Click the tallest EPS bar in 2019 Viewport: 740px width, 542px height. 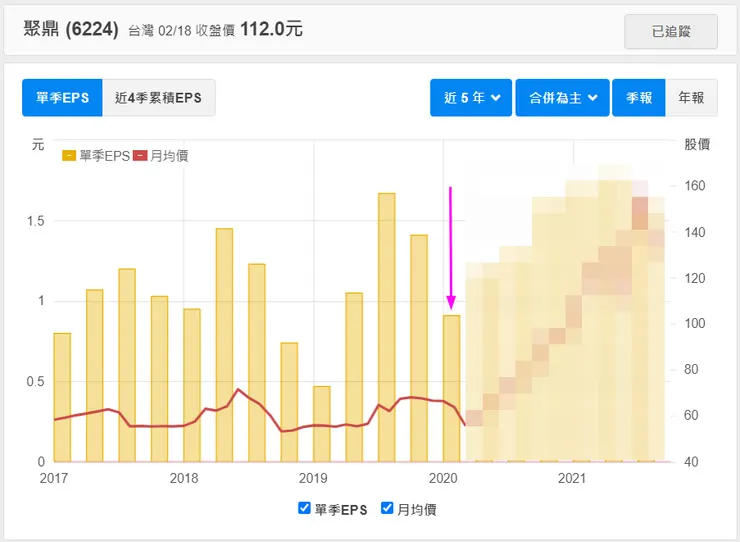(x=387, y=327)
